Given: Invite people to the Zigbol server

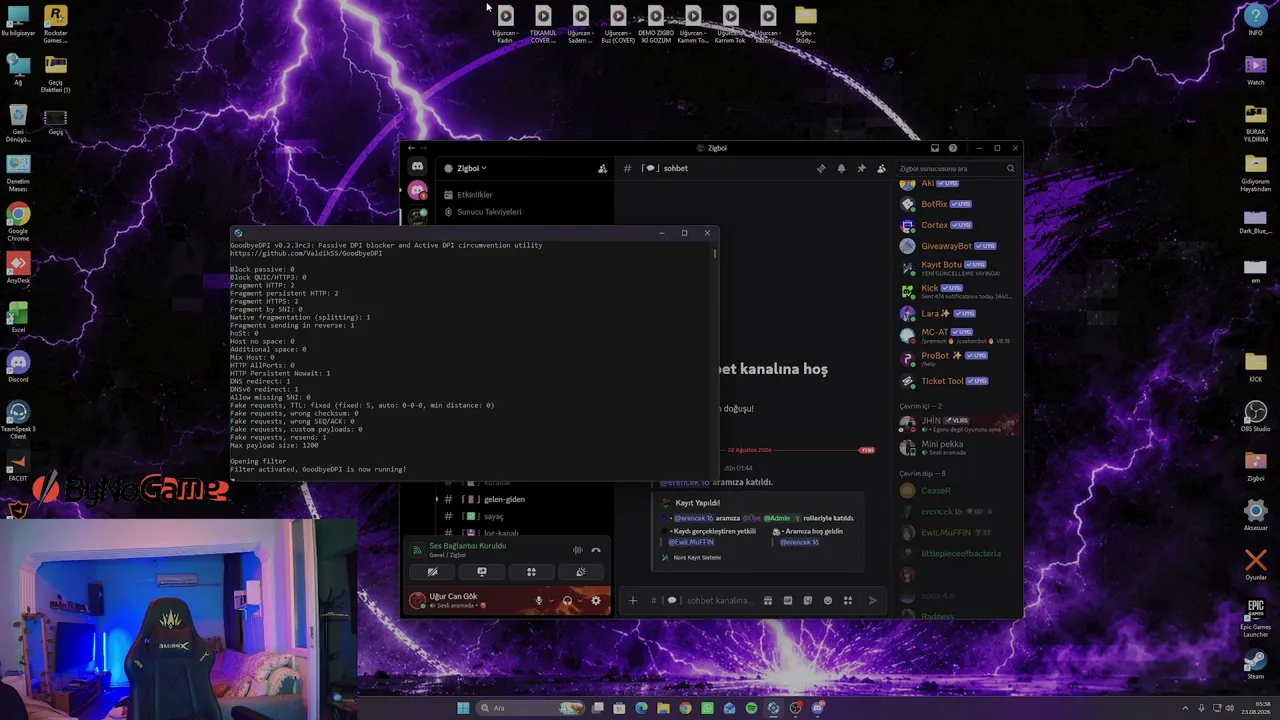Looking at the screenshot, I should point(602,168).
